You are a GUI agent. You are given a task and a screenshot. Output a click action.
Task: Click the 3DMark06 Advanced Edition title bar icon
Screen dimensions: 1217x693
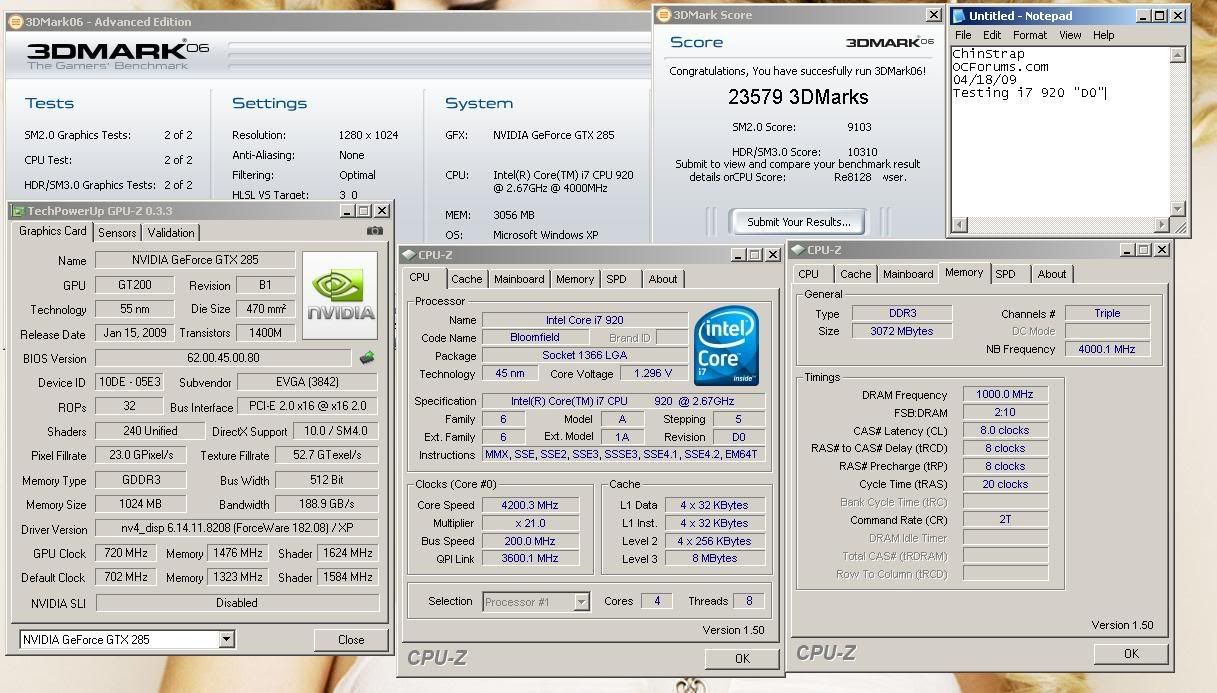[15, 22]
